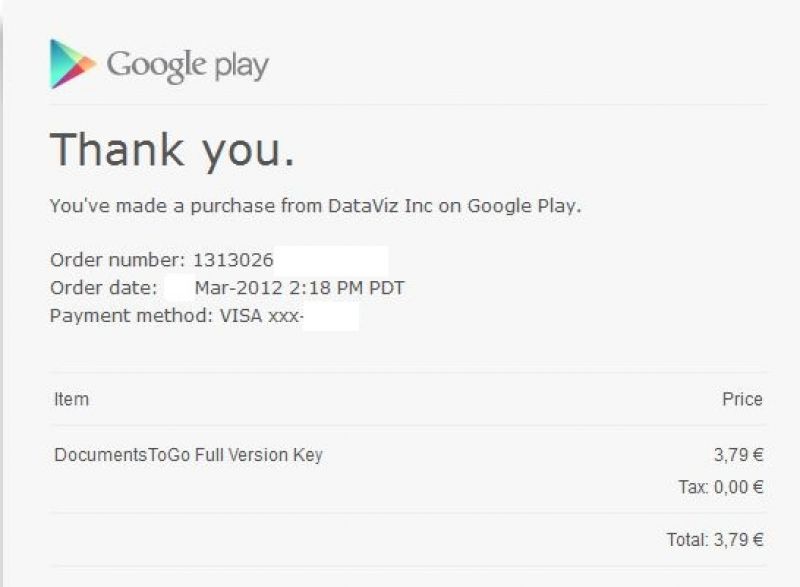This screenshot has height=587, width=800.
Task: Click the redacted VISA card digits box
Action: [x=331, y=316]
